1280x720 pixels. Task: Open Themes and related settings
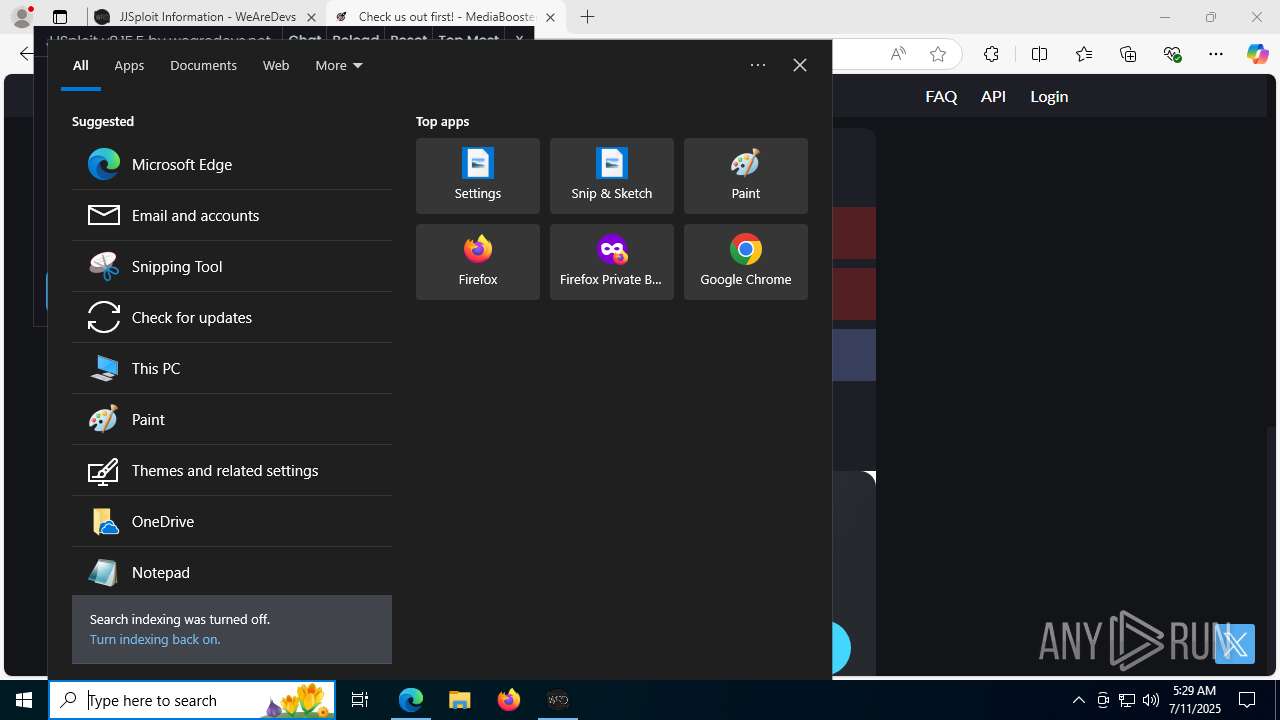231,470
